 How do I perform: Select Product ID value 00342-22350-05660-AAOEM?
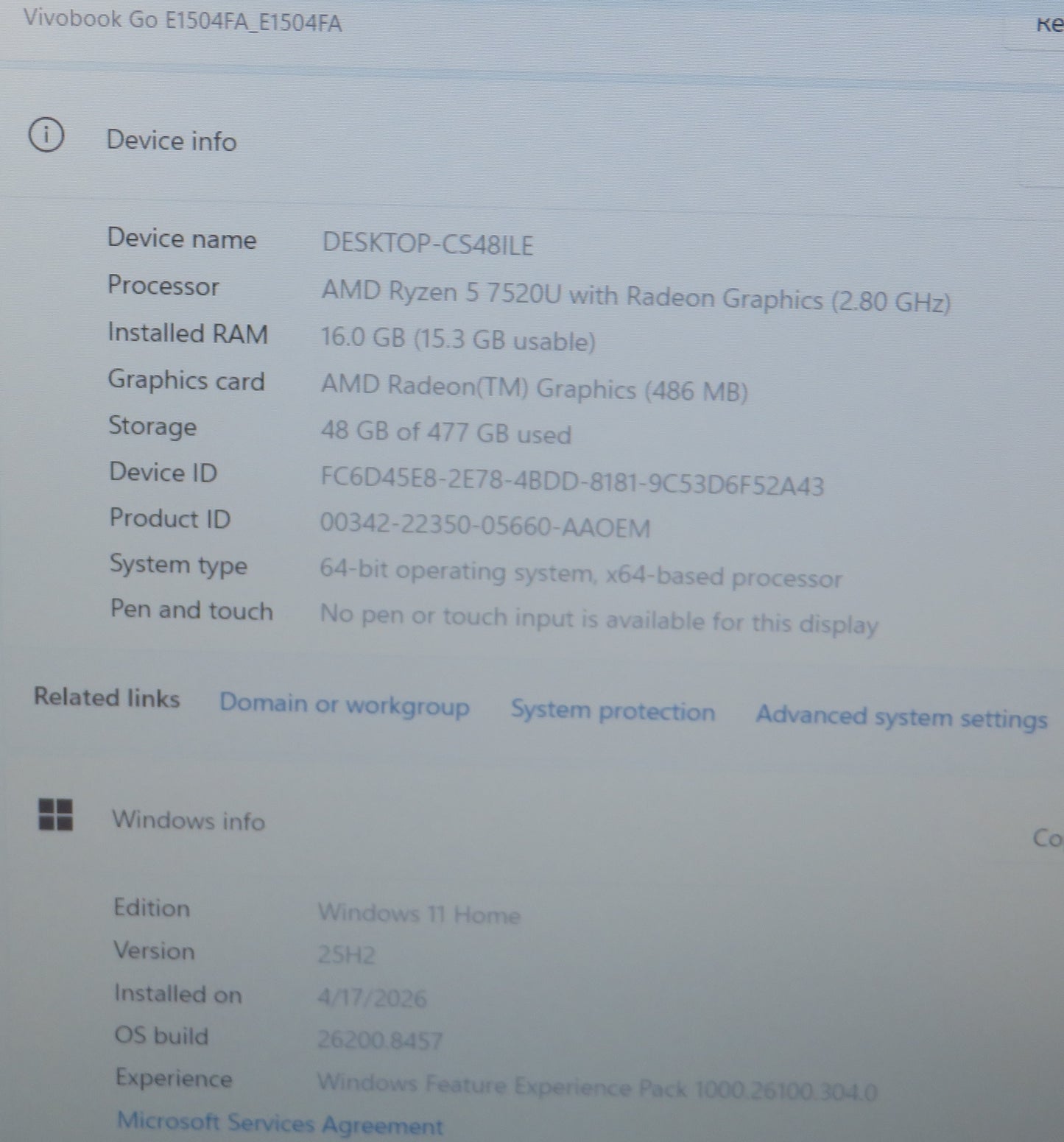485,526
